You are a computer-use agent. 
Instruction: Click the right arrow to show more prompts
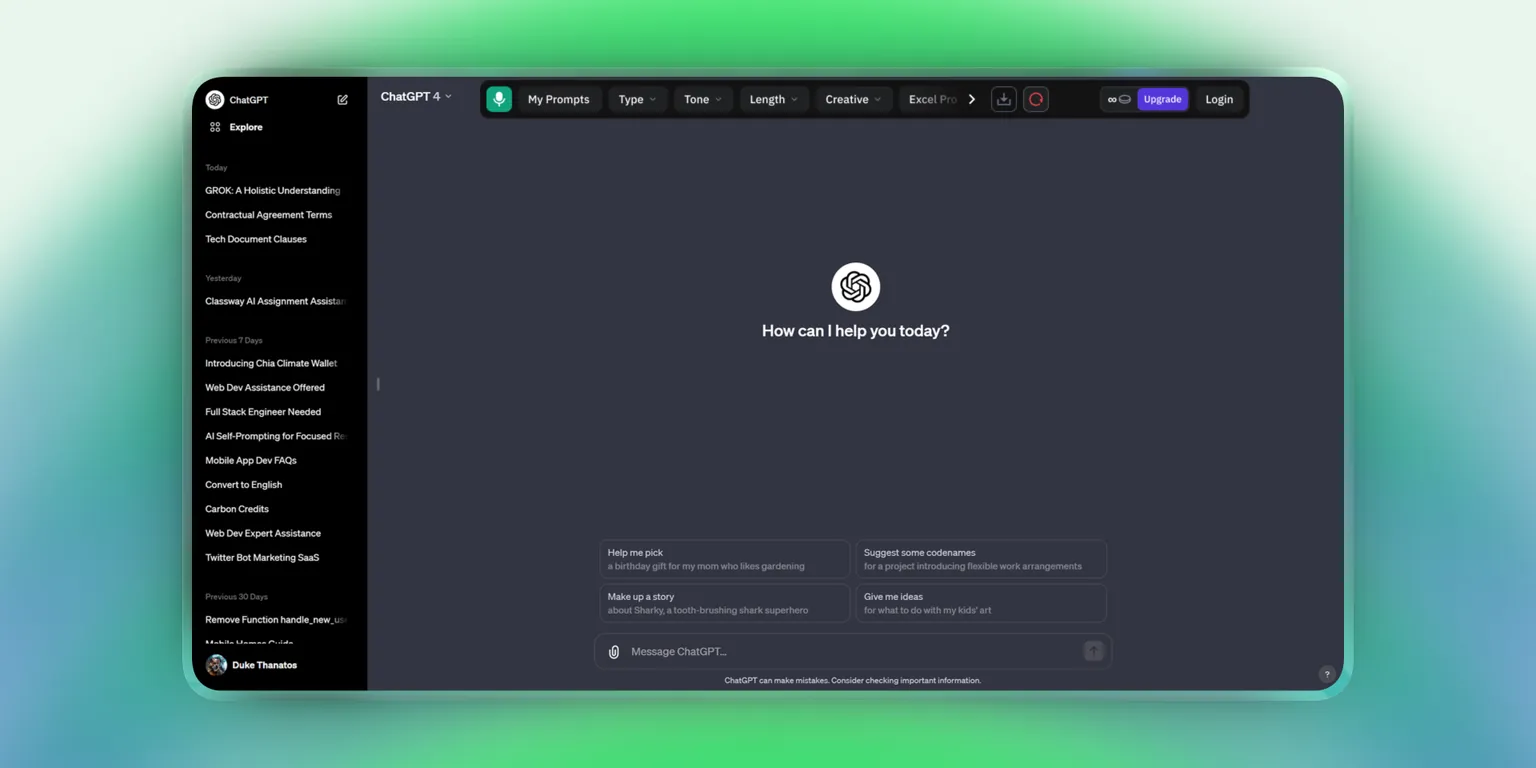[x=971, y=99]
